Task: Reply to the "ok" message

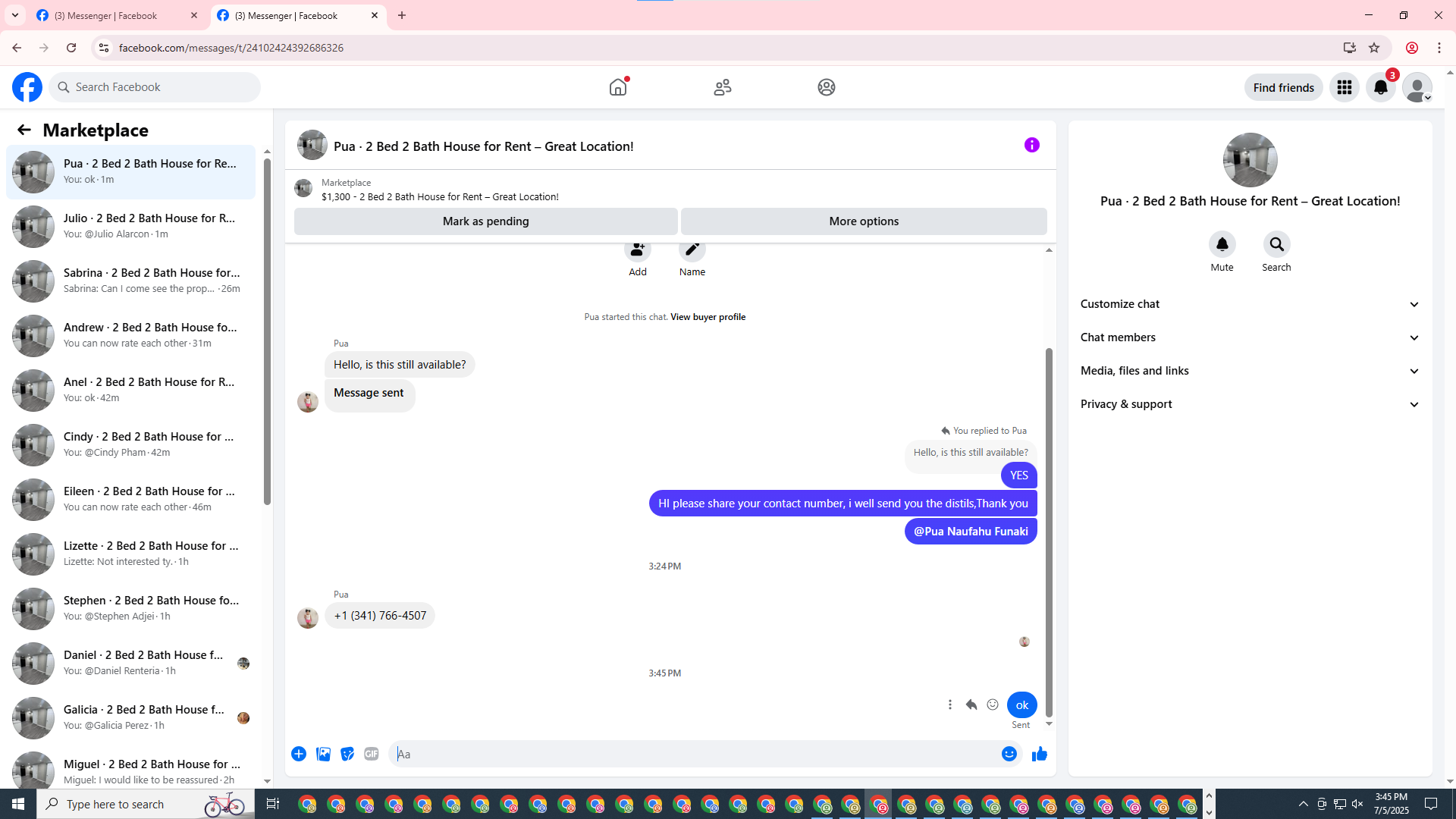Action: (971, 704)
